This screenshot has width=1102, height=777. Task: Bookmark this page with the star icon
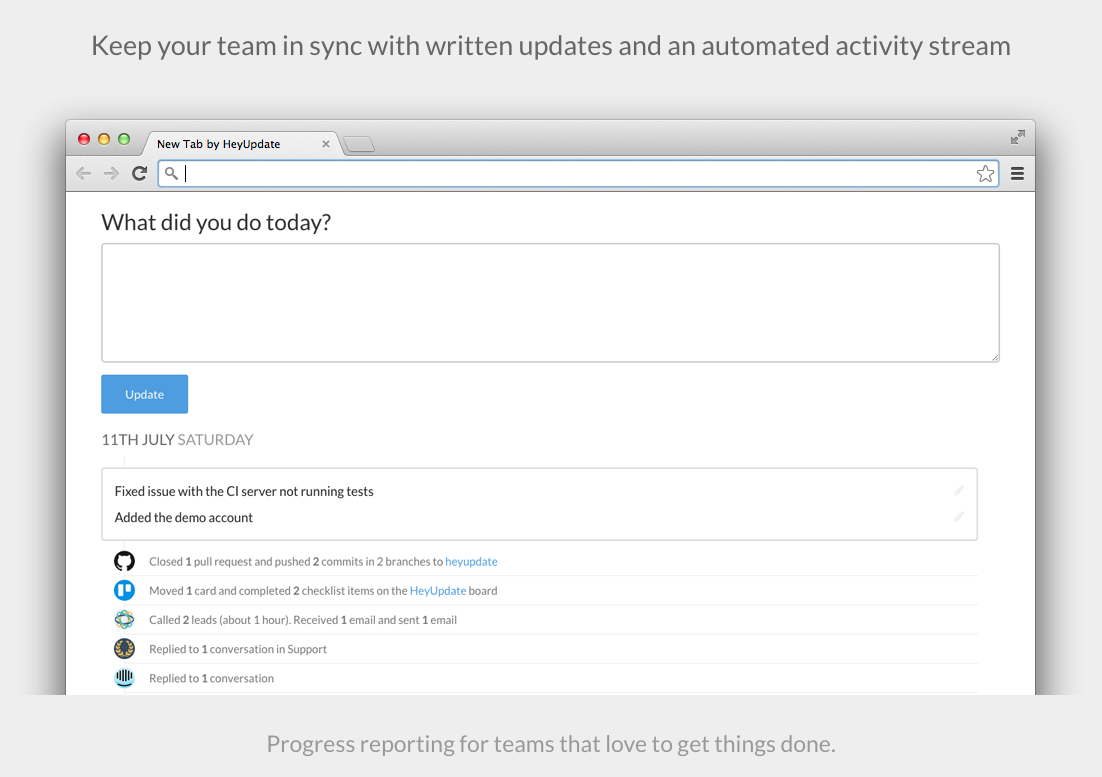(x=985, y=174)
